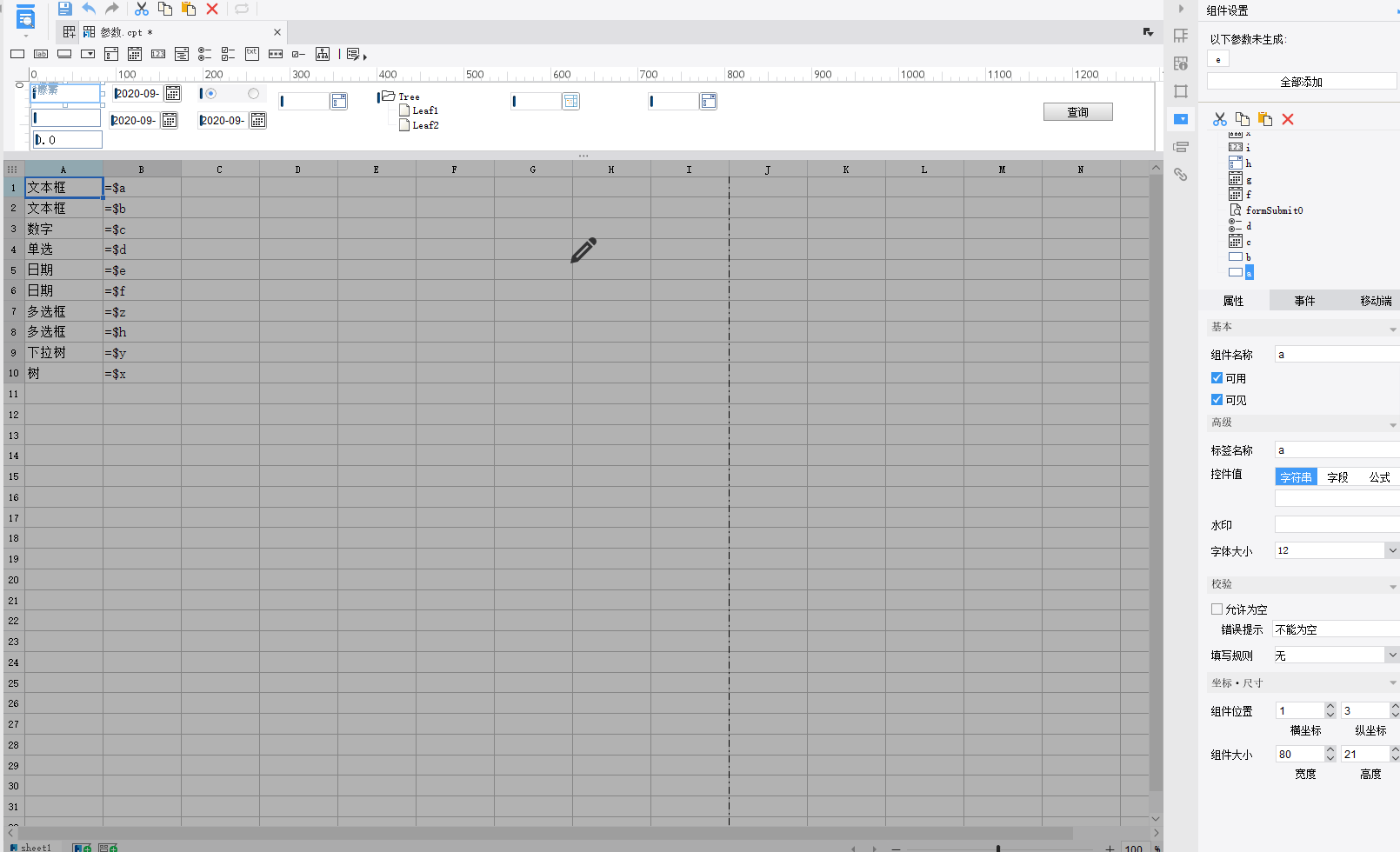Select widget h in the component tree
Image resolution: width=1400 pixels, height=852 pixels.
(x=1249, y=163)
